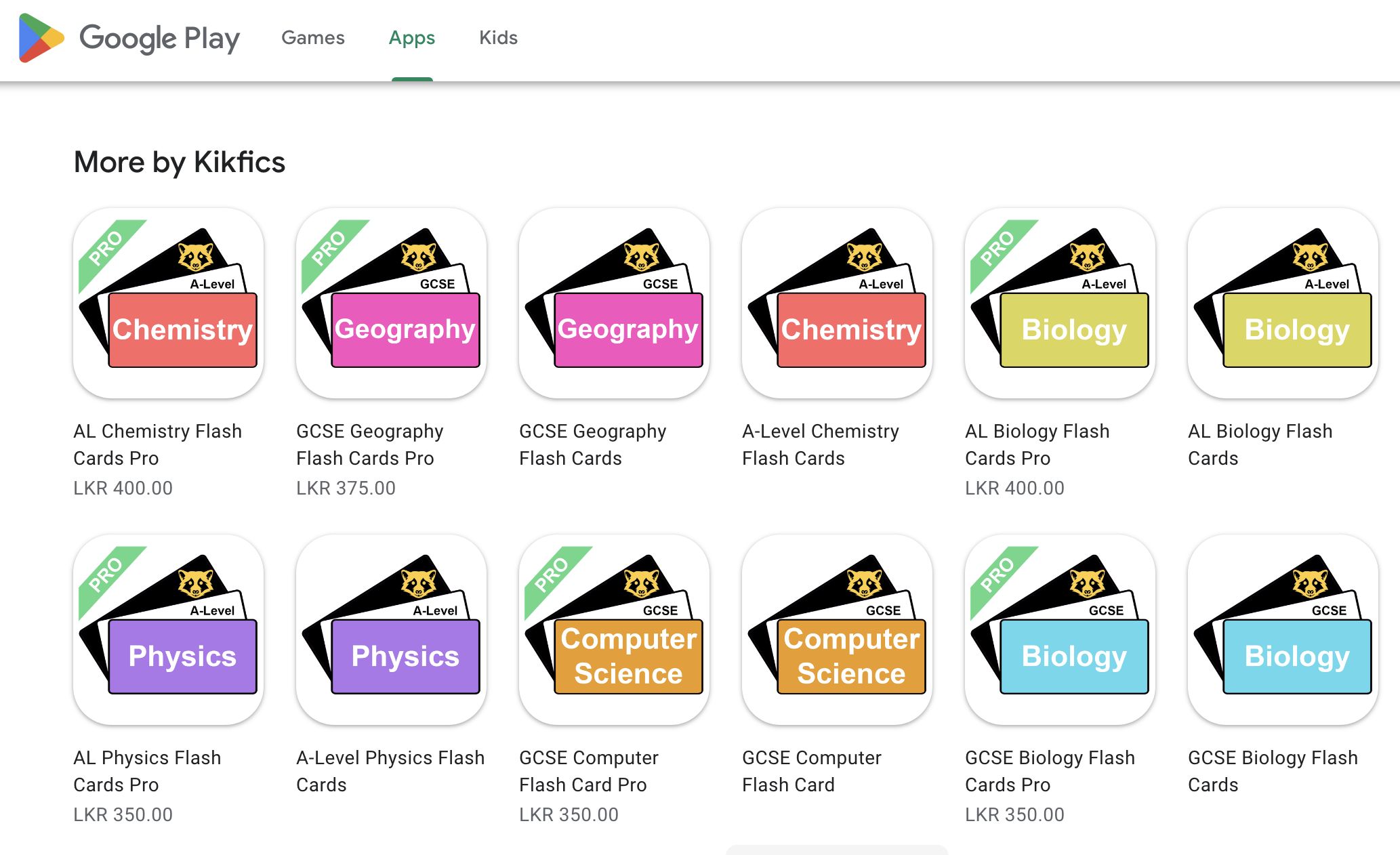This screenshot has width=1400, height=855.
Task: Select the free GCSE Geography app icon
Action: coord(614,303)
